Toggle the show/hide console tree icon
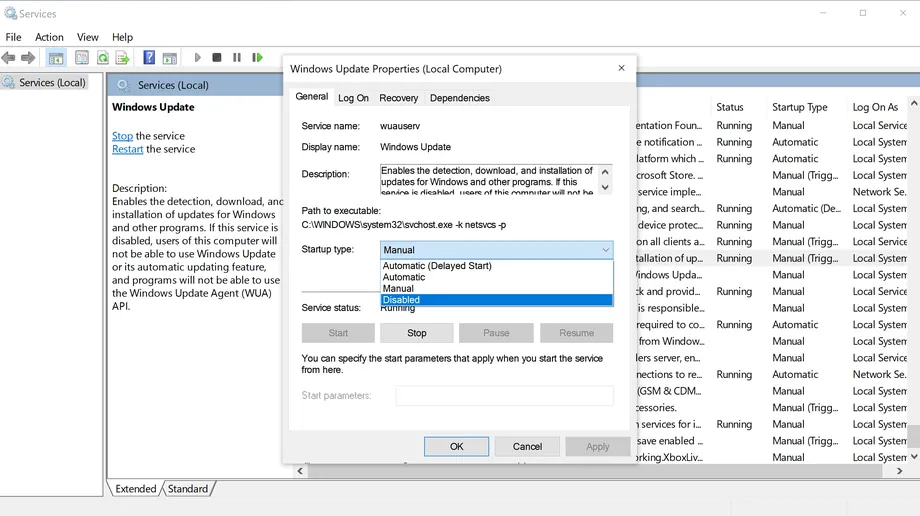Image resolution: width=920 pixels, height=516 pixels. pyautogui.click(x=56, y=58)
